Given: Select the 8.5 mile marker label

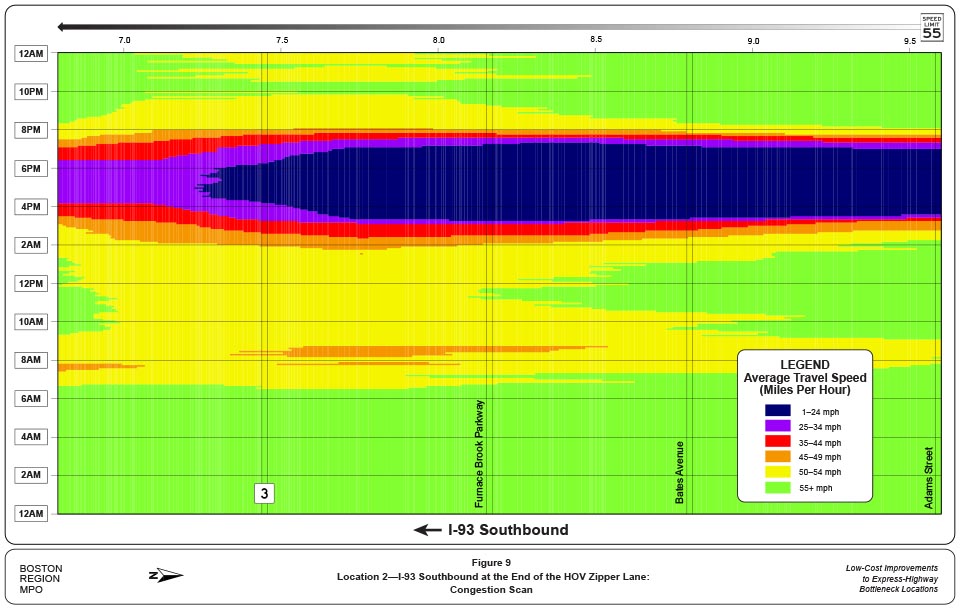Looking at the screenshot, I should pos(595,41).
